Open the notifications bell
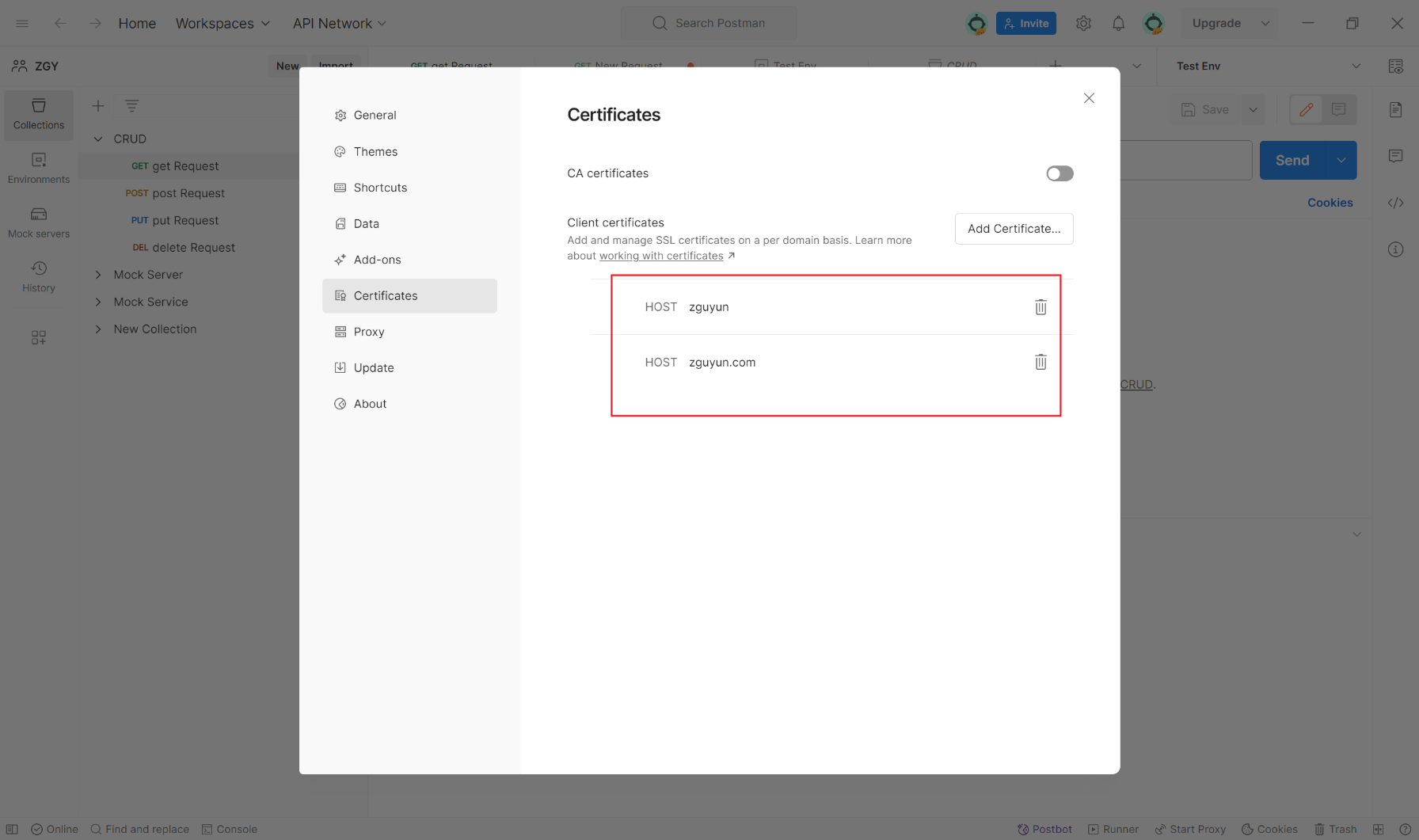The width and height of the screenshot is (1419, 840). coord(1118,23)
